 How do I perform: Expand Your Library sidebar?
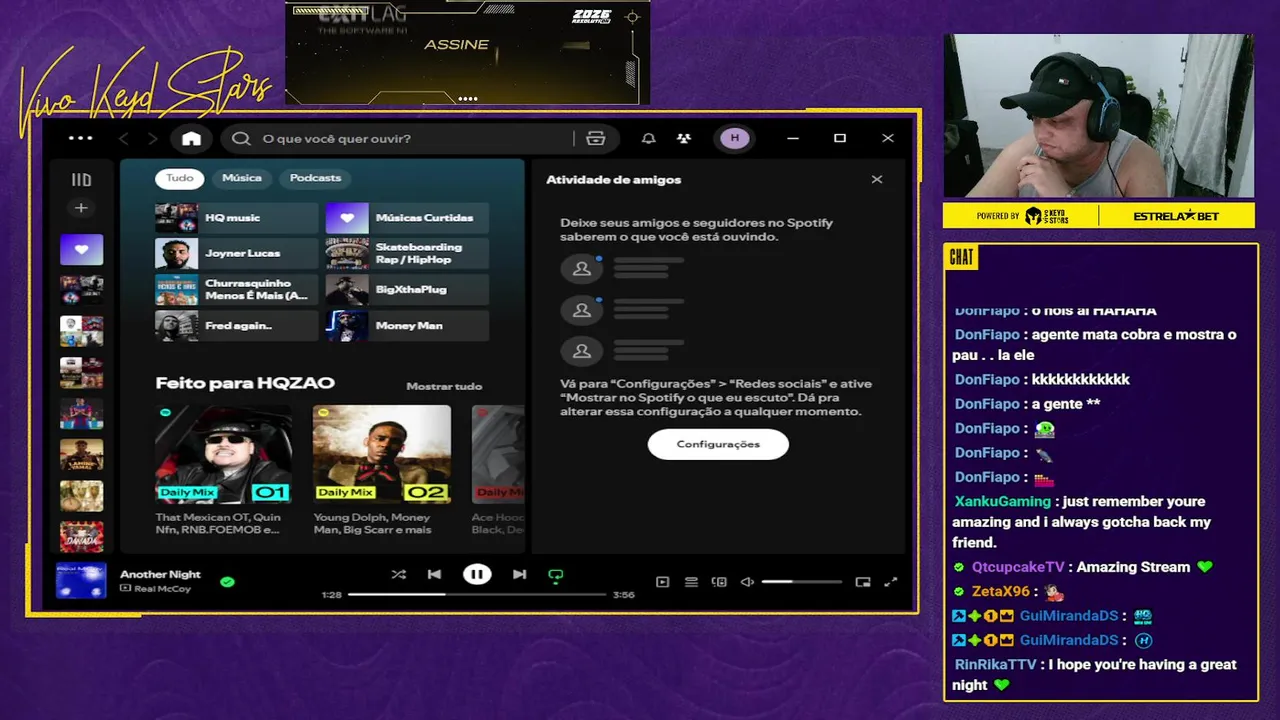(x=81, y=180)
